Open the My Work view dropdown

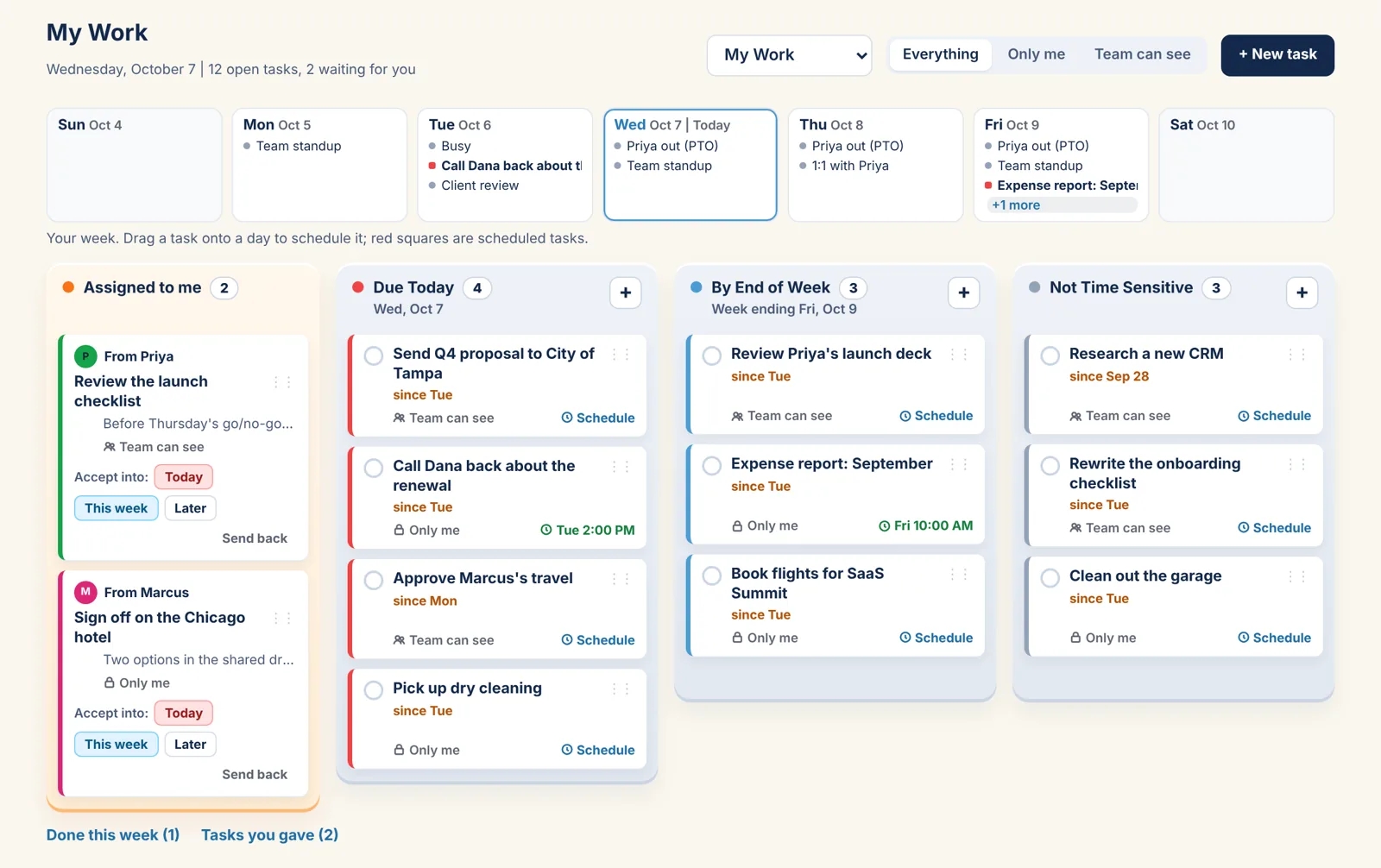pyautogui.click(x=790, y=55)
